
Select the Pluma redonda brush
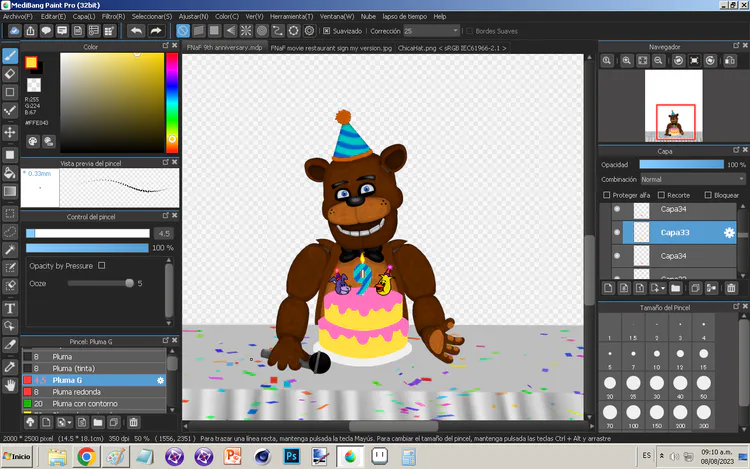click(94, 392)
